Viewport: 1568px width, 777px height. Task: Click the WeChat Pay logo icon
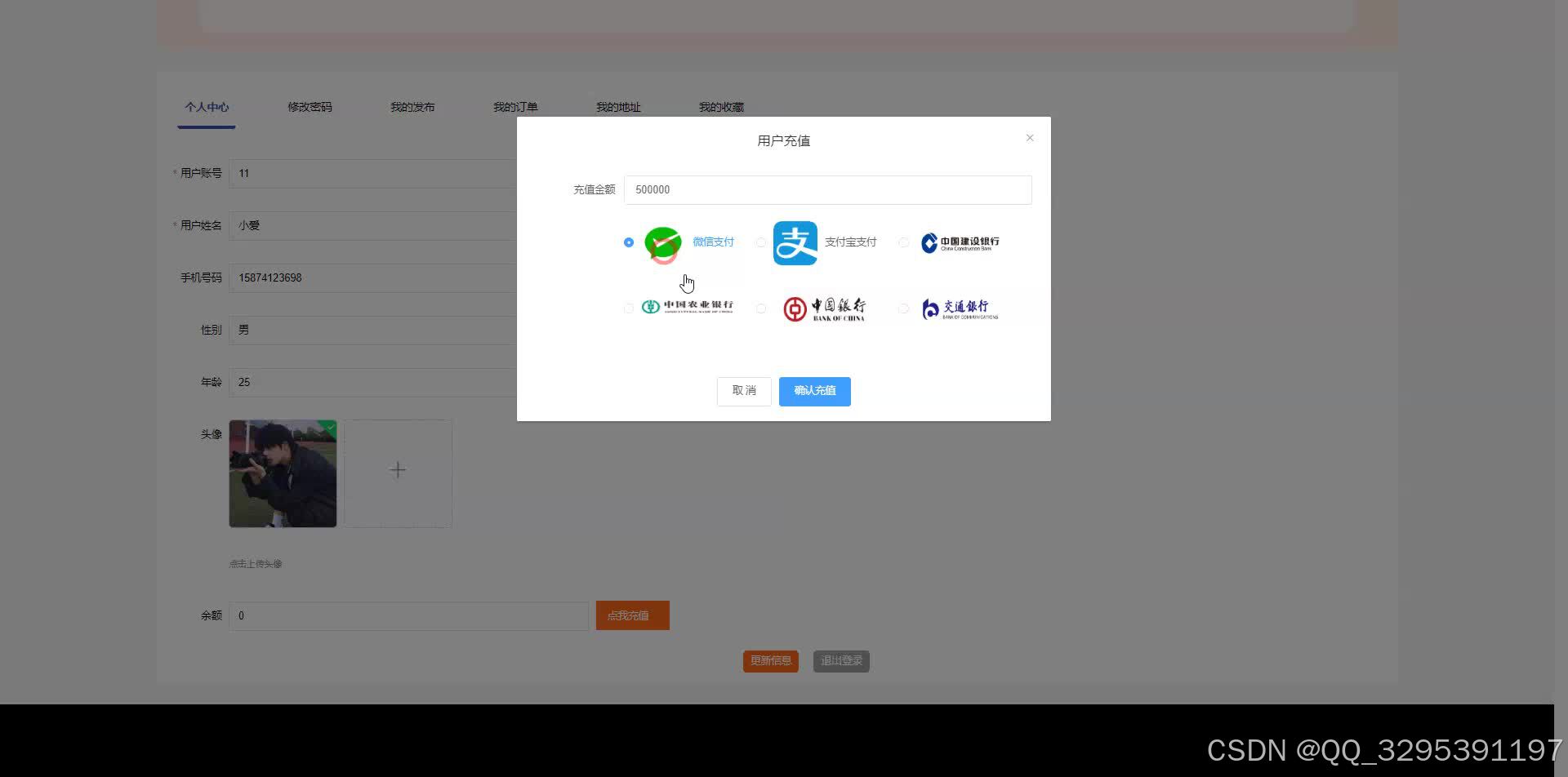(663, 245)
